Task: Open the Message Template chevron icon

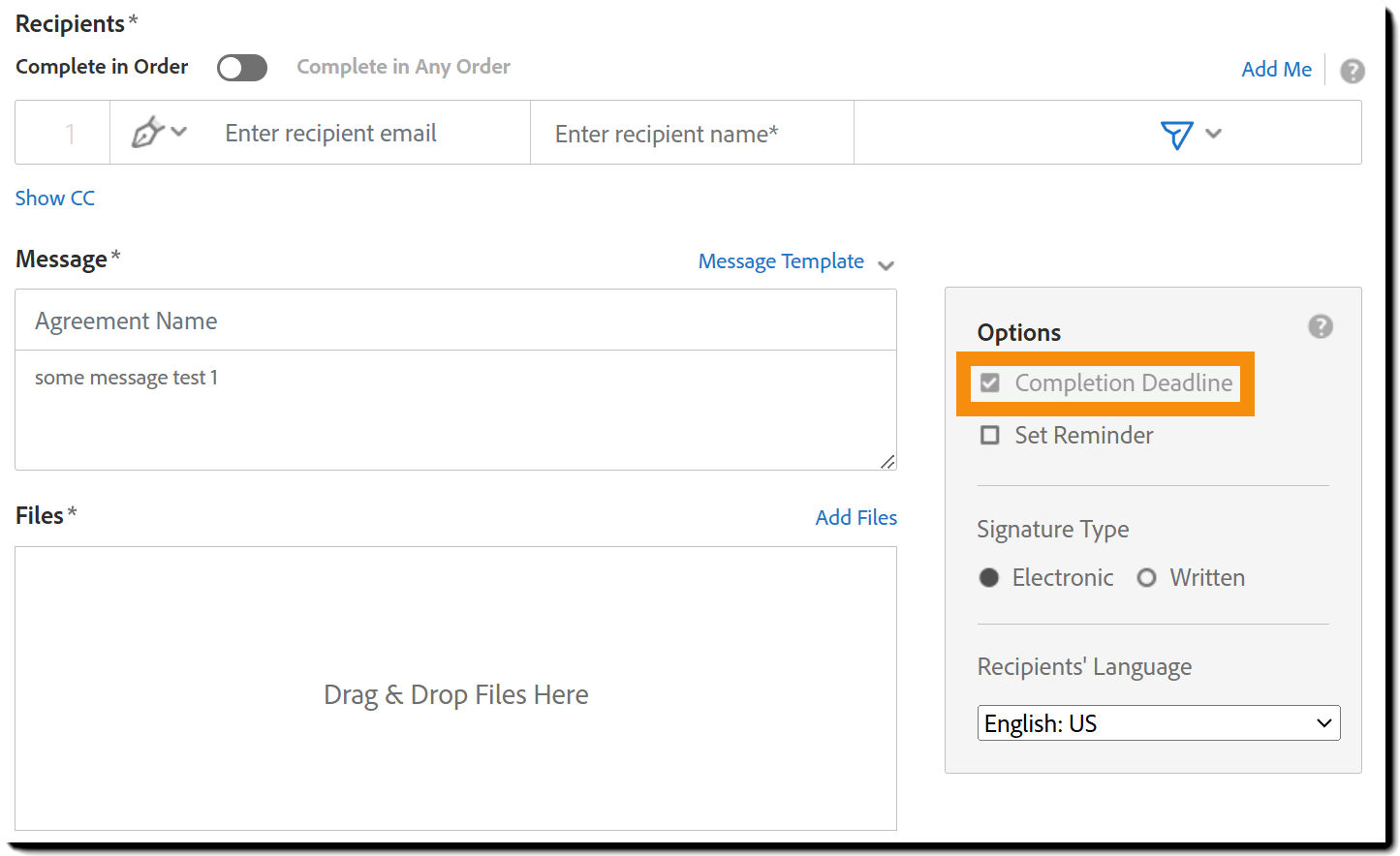Action: (886, 264)
